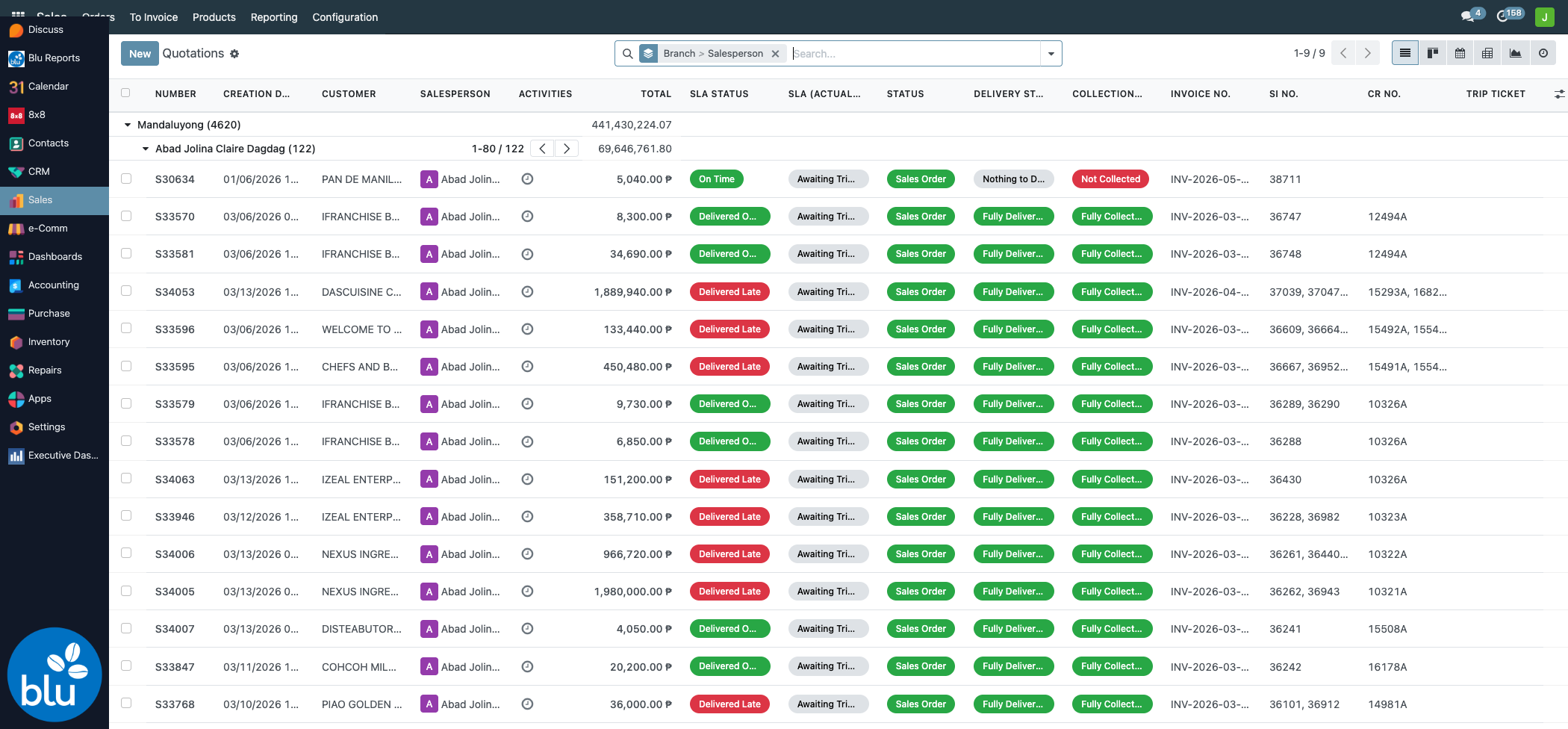Click into the Search input field
The image size is (1568, 729).
pyautogui.click(x=915, y=54)
